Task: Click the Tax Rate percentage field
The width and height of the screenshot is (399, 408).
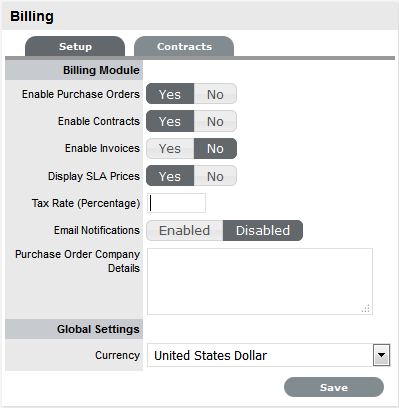Action: pyautogui.click(x=176, y=203)
